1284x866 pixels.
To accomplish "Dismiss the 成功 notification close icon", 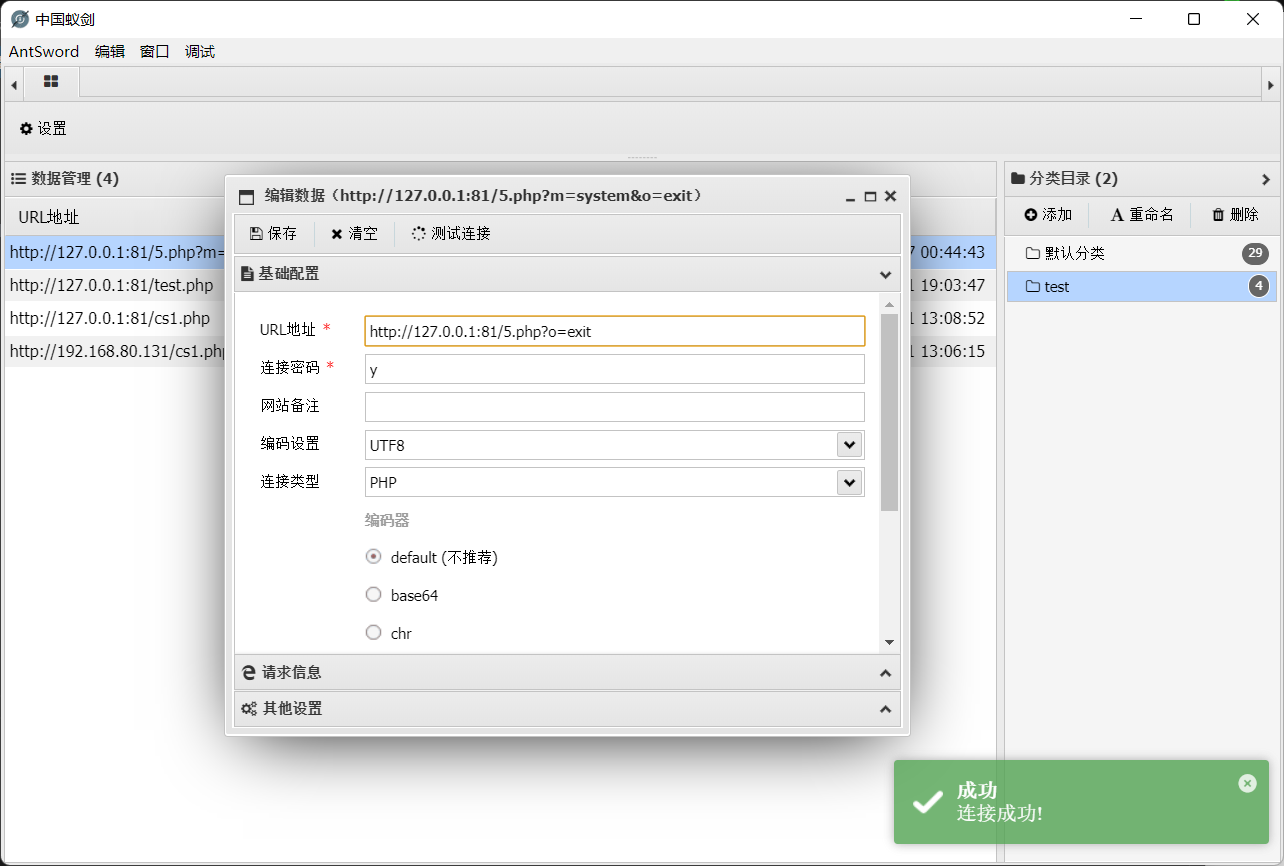I will tap(1247, 783).
